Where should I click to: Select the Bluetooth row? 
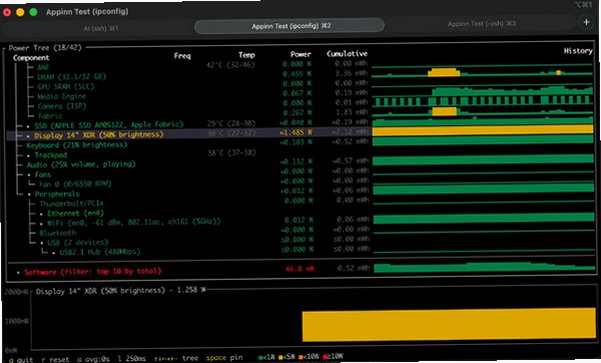click(57, 233)
